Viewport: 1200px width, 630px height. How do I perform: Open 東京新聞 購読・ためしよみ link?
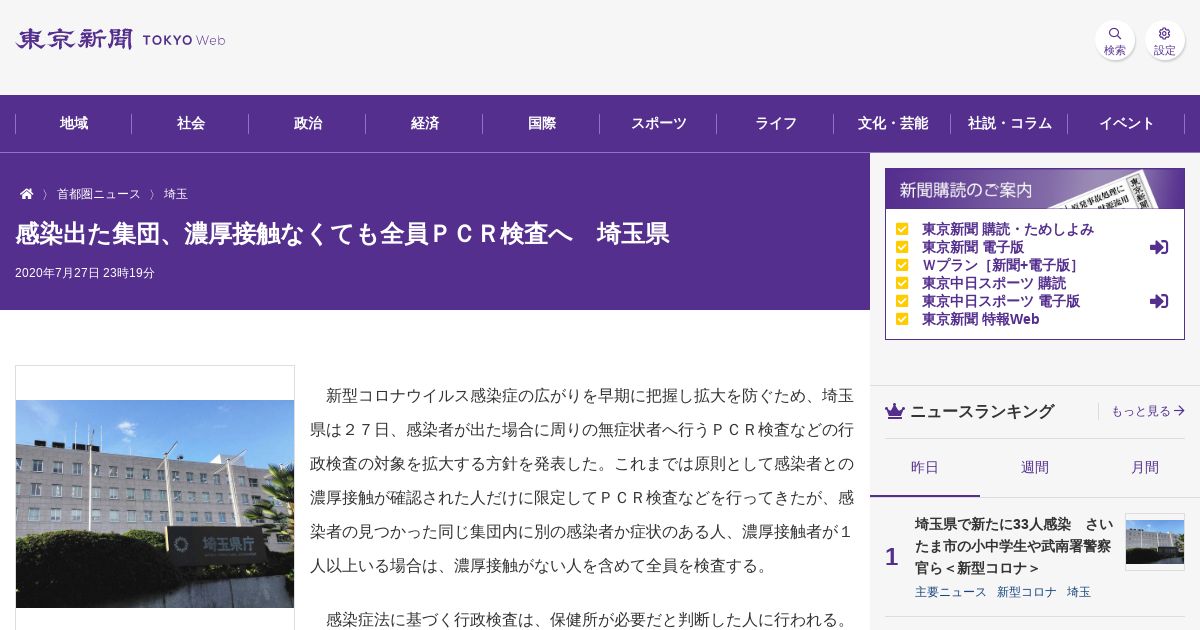1008,229
